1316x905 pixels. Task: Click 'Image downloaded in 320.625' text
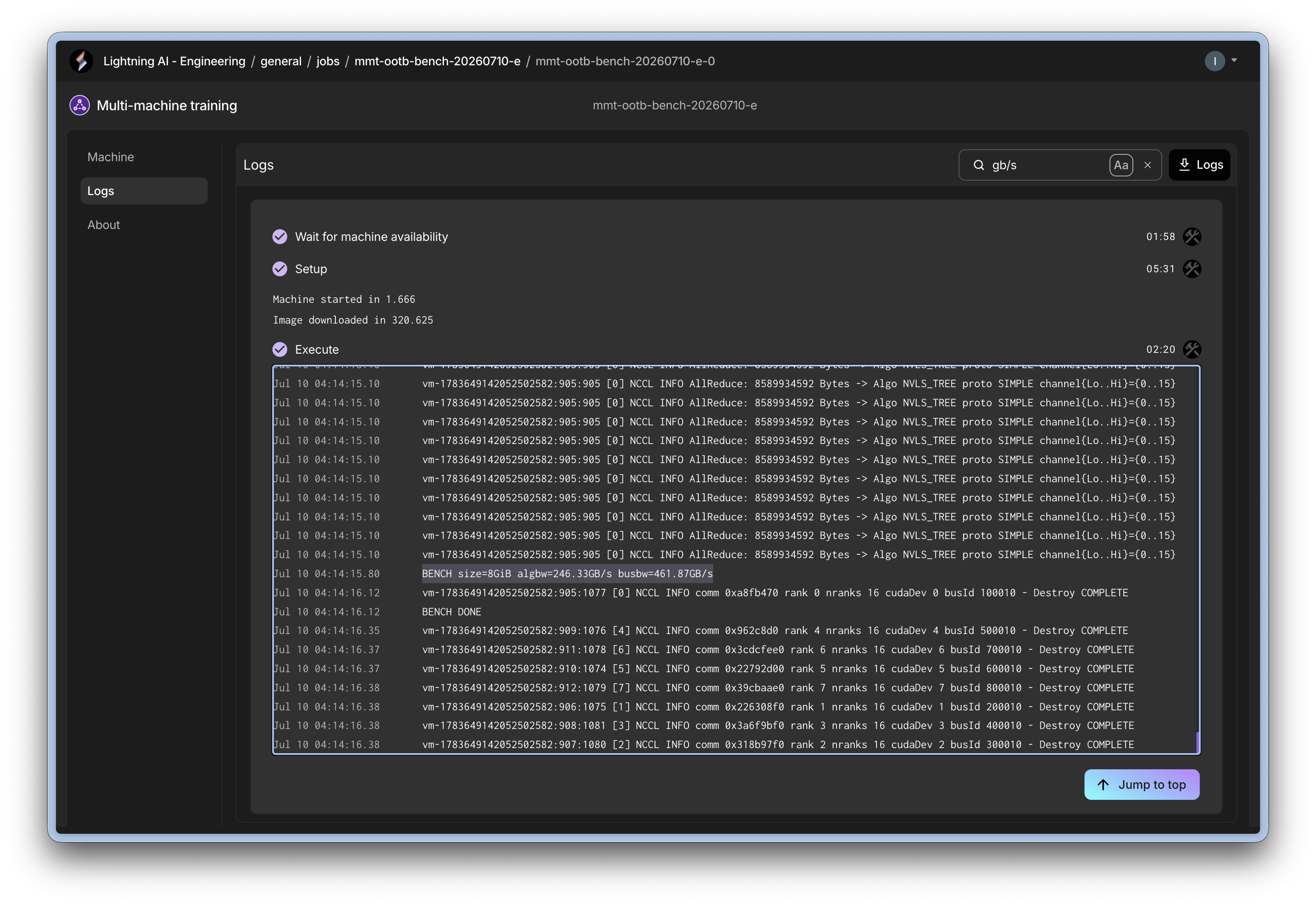pyautogui.click(x=352, y=320)
